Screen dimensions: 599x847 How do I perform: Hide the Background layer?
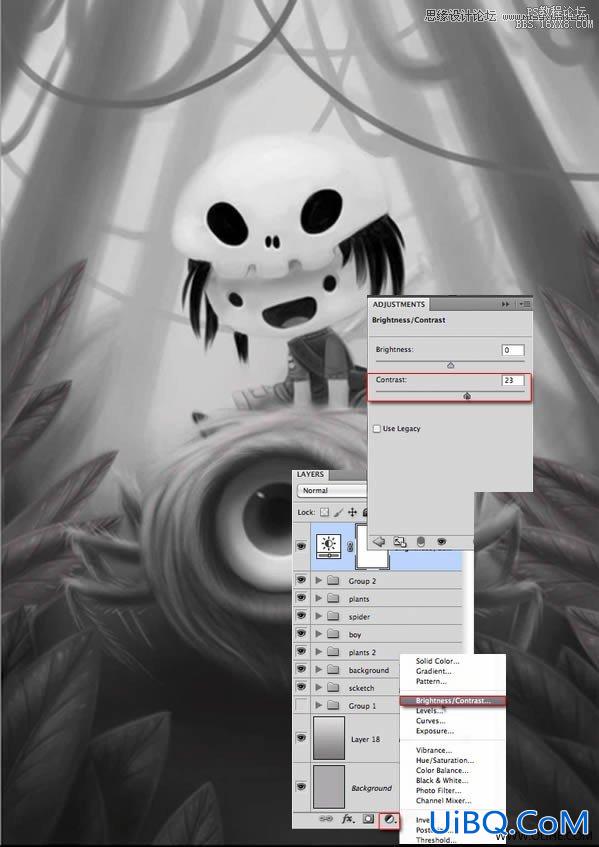301,787
